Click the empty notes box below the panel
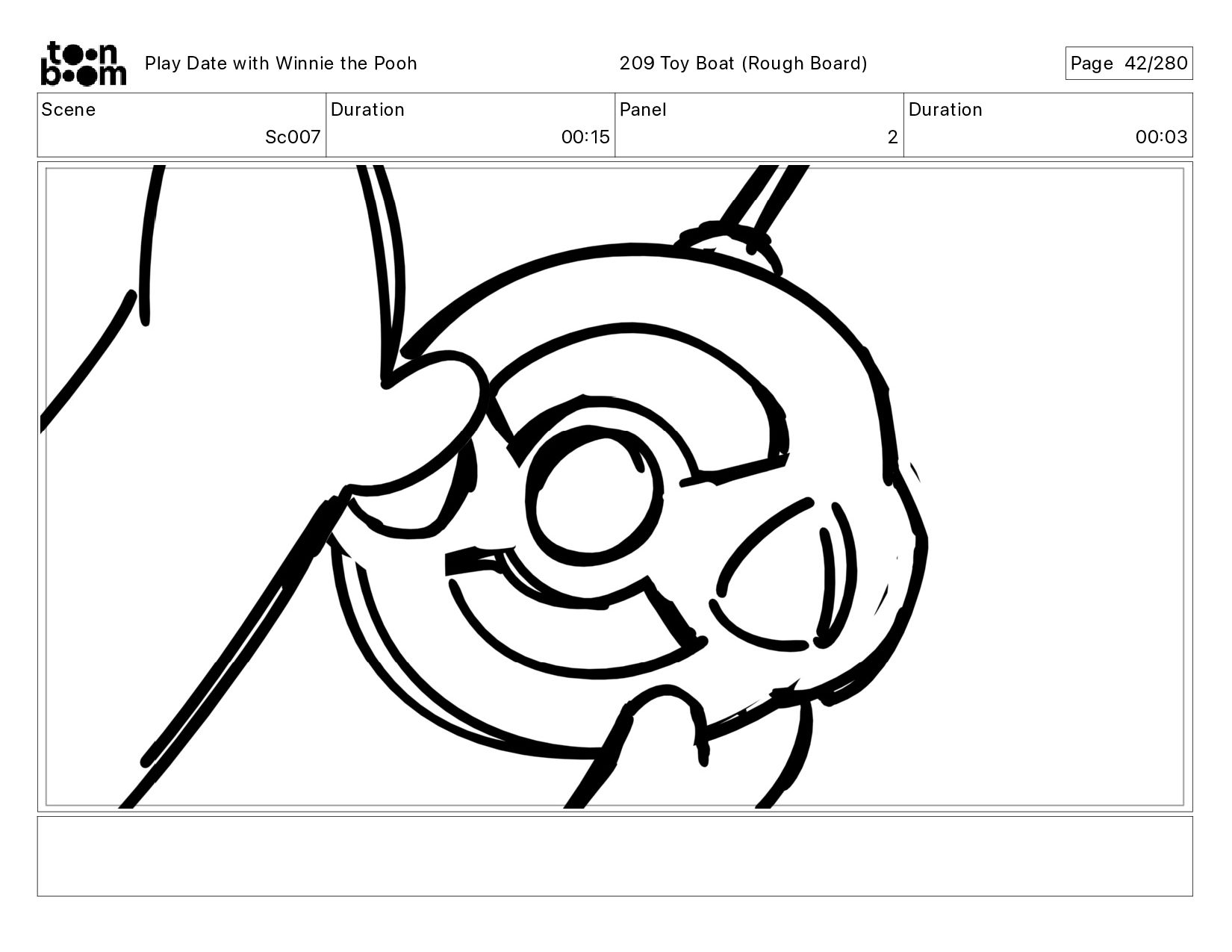Image resolution: width=1232 pixels, height=952 pixels. pyautogui.click(x=615, y=856)
